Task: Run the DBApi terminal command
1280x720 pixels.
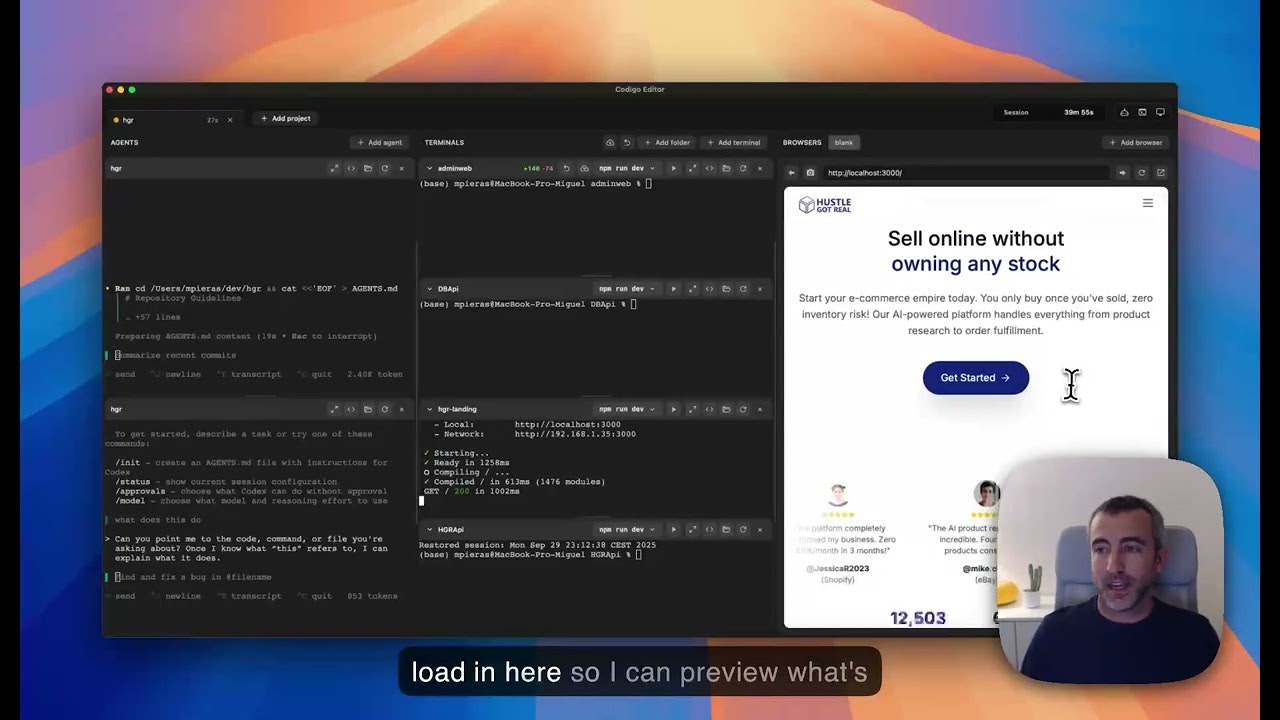Action: point(673,289)
